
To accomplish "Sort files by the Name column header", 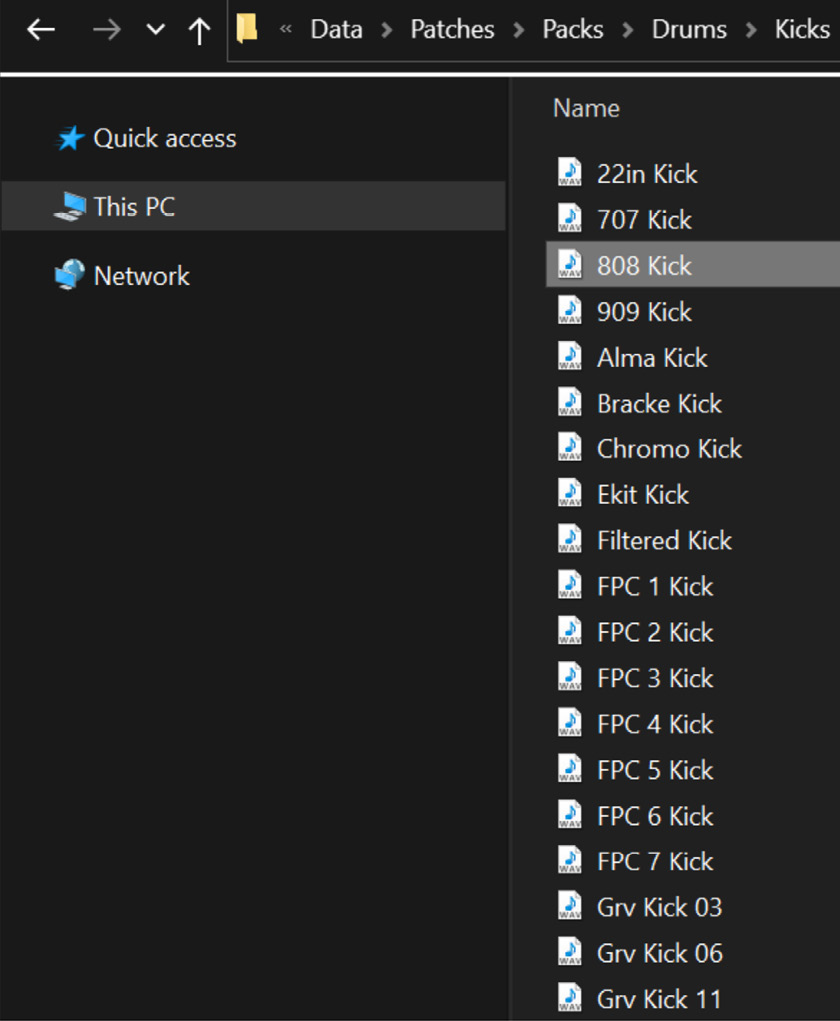I will pos(586,108).
